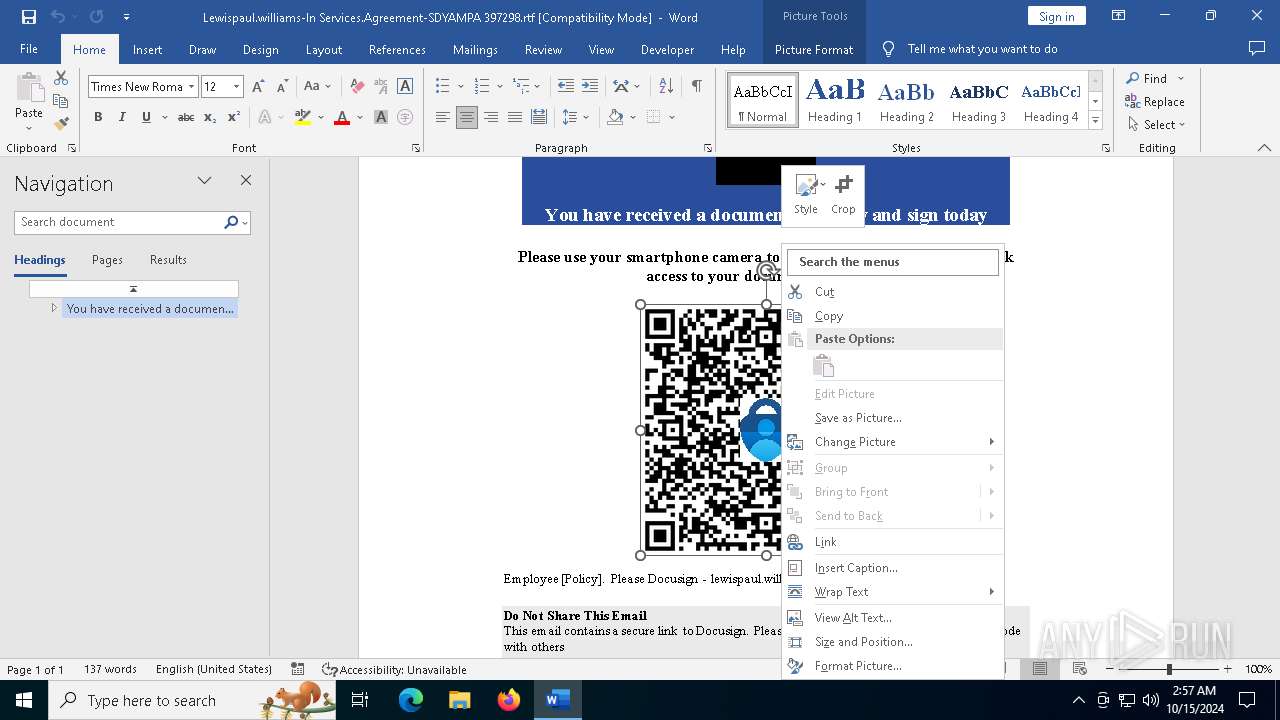The image size is (1280, 720).
Task: Click the Task View taskbar icon
Action: 361,700
